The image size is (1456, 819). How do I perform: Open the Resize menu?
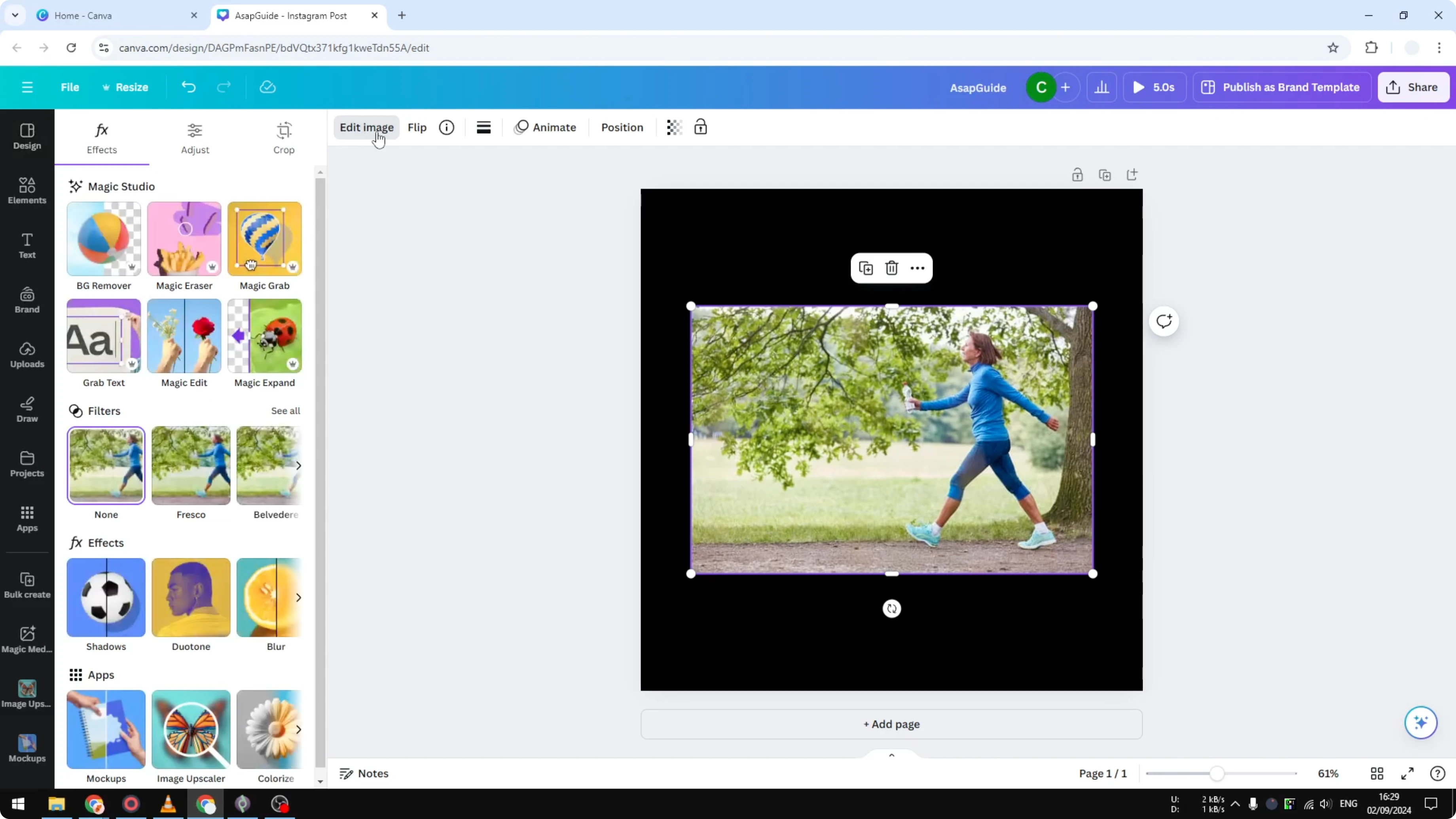pos(125,87)
